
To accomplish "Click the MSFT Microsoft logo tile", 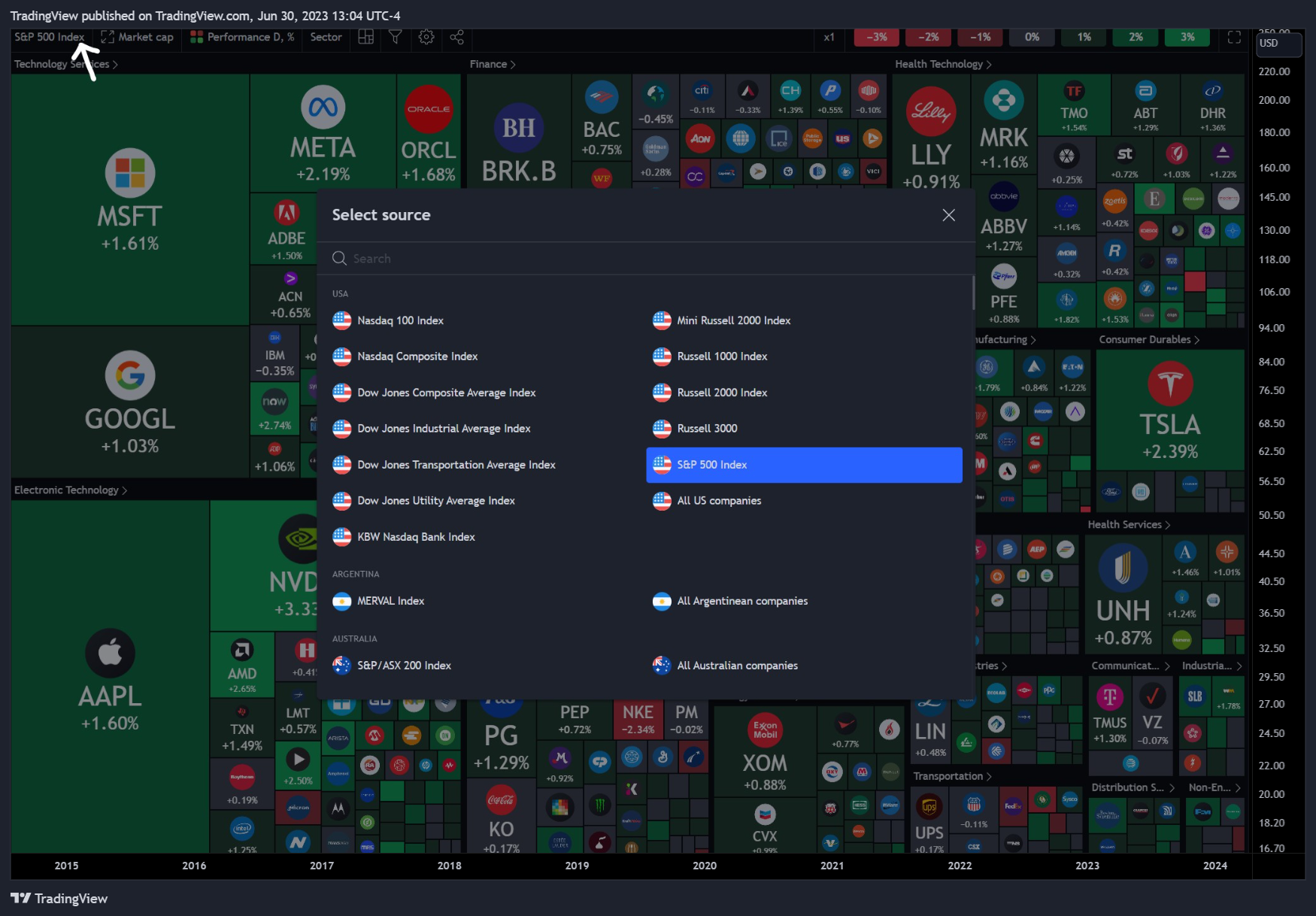I will tap(130, 173).
